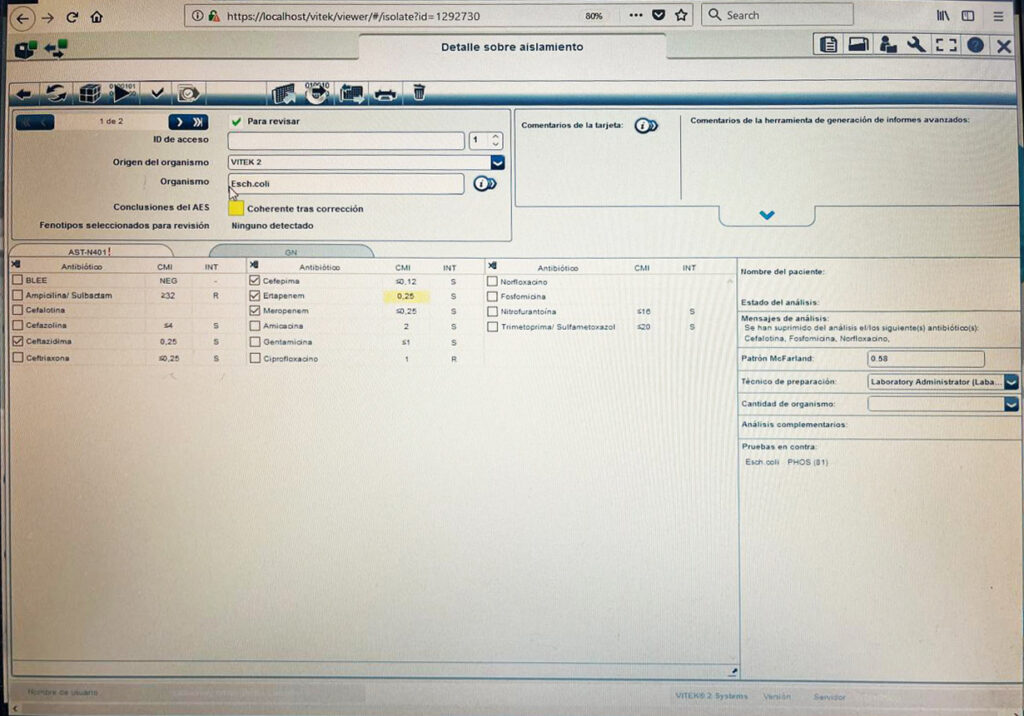Screen dimensions: 1024x716
Task: Tick the BLEE checkbox
Action: (17, 281)
